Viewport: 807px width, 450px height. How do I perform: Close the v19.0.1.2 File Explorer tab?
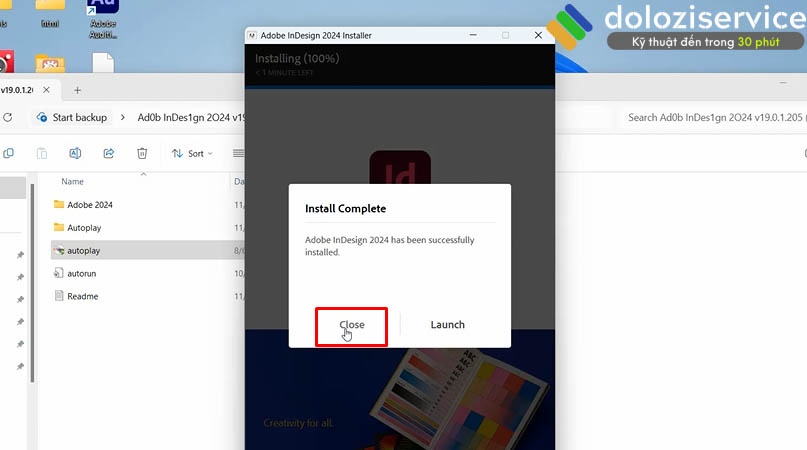tap(46, 90)
